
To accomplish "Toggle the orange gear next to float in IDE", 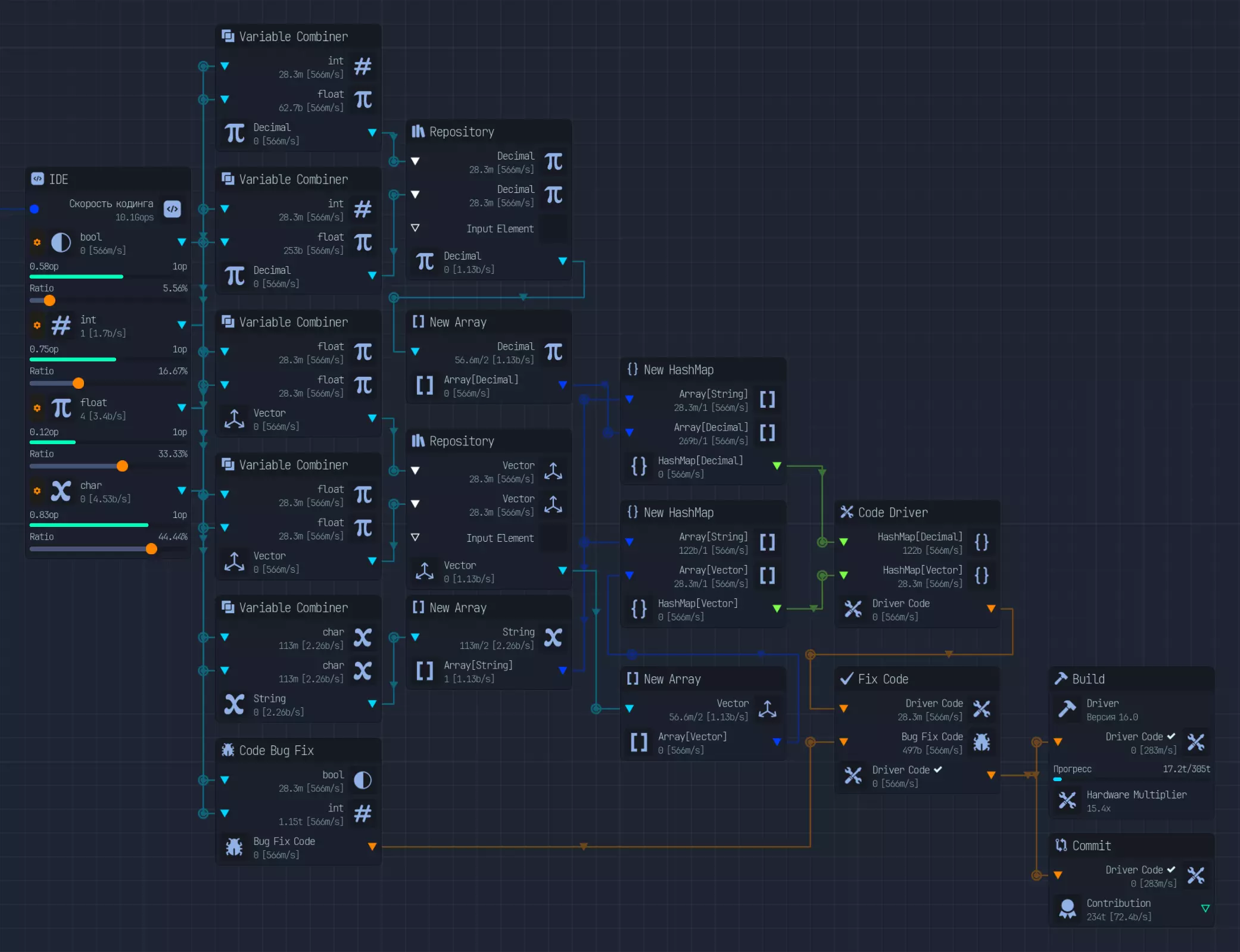I will pos(37,408).
